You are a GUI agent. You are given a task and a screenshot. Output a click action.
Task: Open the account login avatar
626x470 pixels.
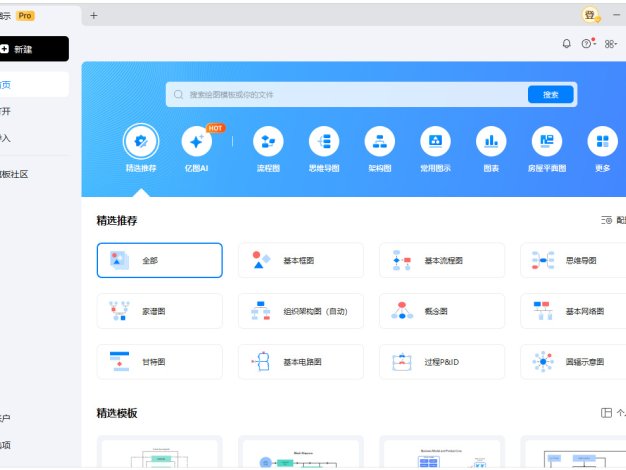tap(590, 16)
